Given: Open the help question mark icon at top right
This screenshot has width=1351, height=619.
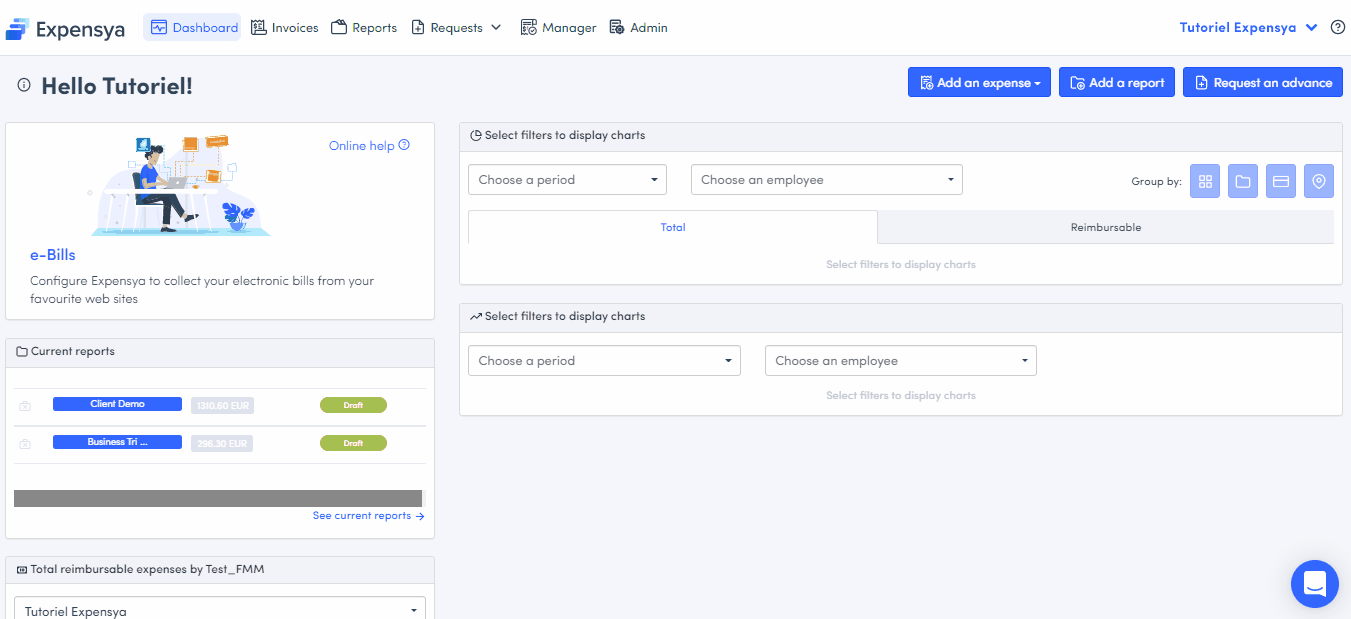Looking at the screenshot, I should (x=1337, y=28).
